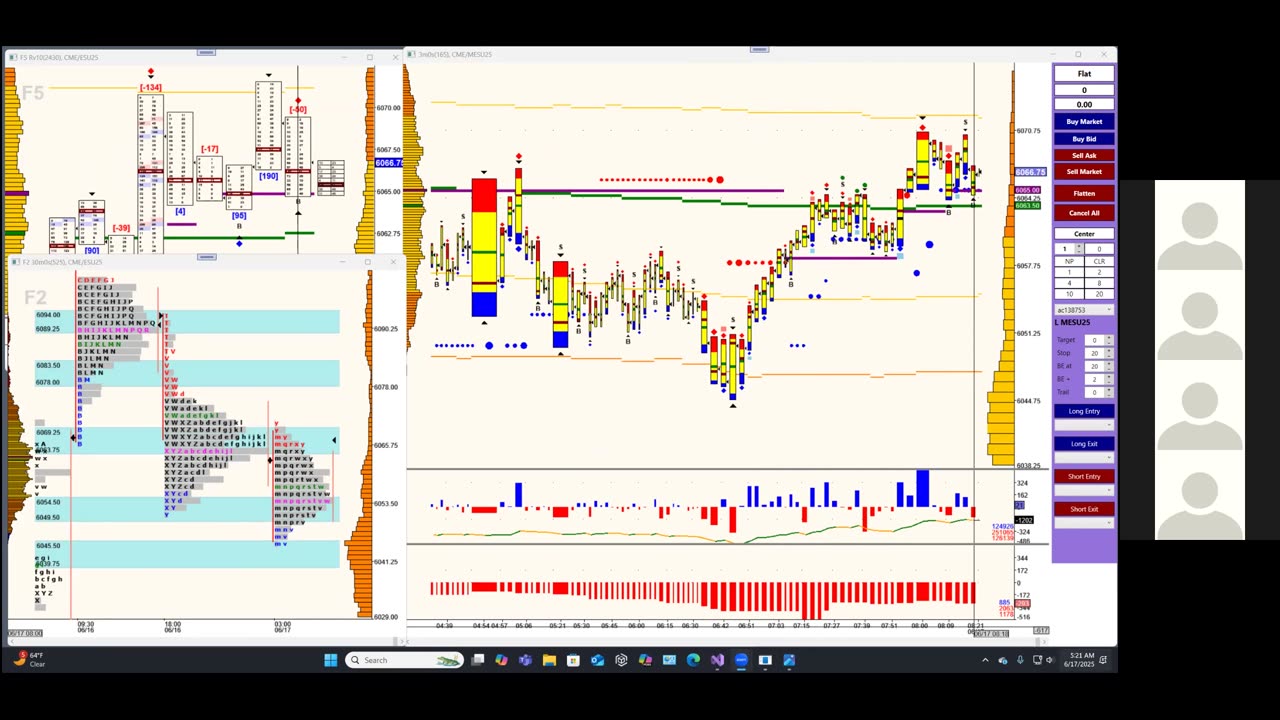Set quantity preset to 20
The image size is (1280, 720).
pos(1099,294)
